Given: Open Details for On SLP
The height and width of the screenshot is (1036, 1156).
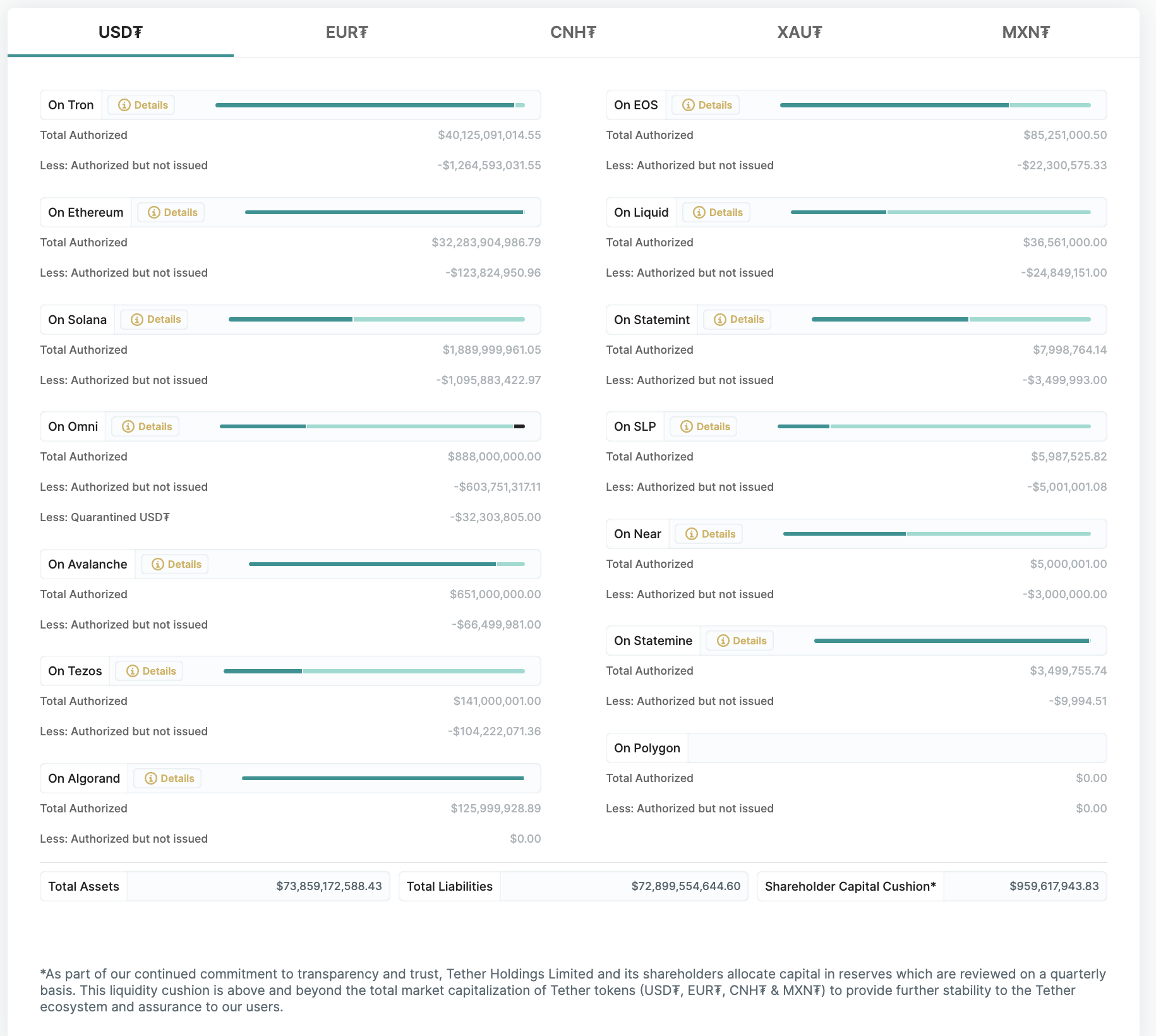Looking at the screenshot, I should [704, 427].
